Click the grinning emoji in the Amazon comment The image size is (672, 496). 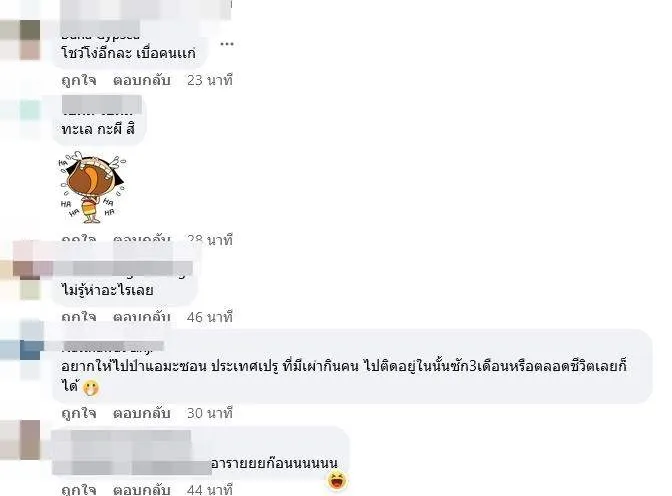pyautogui.click(x=90, y=388)
